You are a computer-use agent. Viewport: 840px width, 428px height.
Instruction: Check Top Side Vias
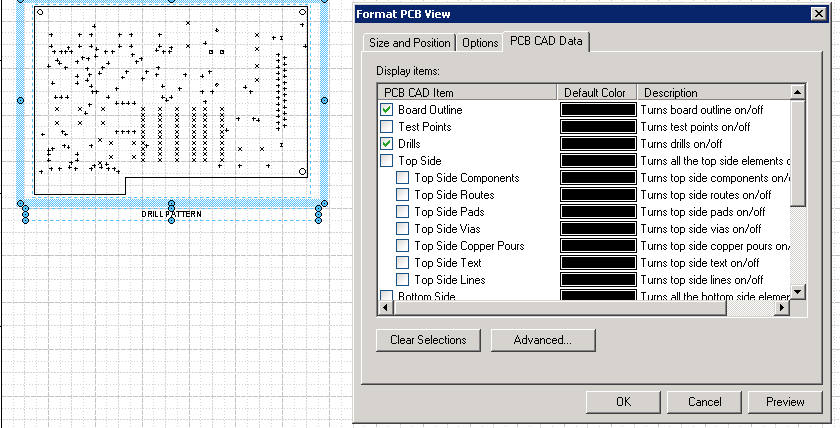pyautogui.click(x=402, y=229)
